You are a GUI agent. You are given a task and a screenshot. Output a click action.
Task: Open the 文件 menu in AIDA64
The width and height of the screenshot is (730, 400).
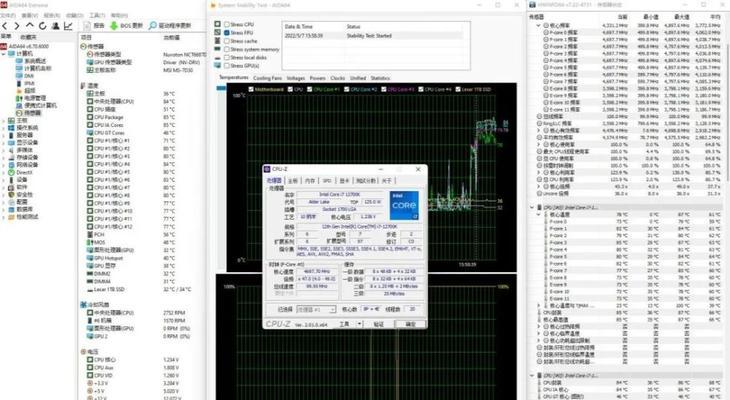tap(8, 15)
